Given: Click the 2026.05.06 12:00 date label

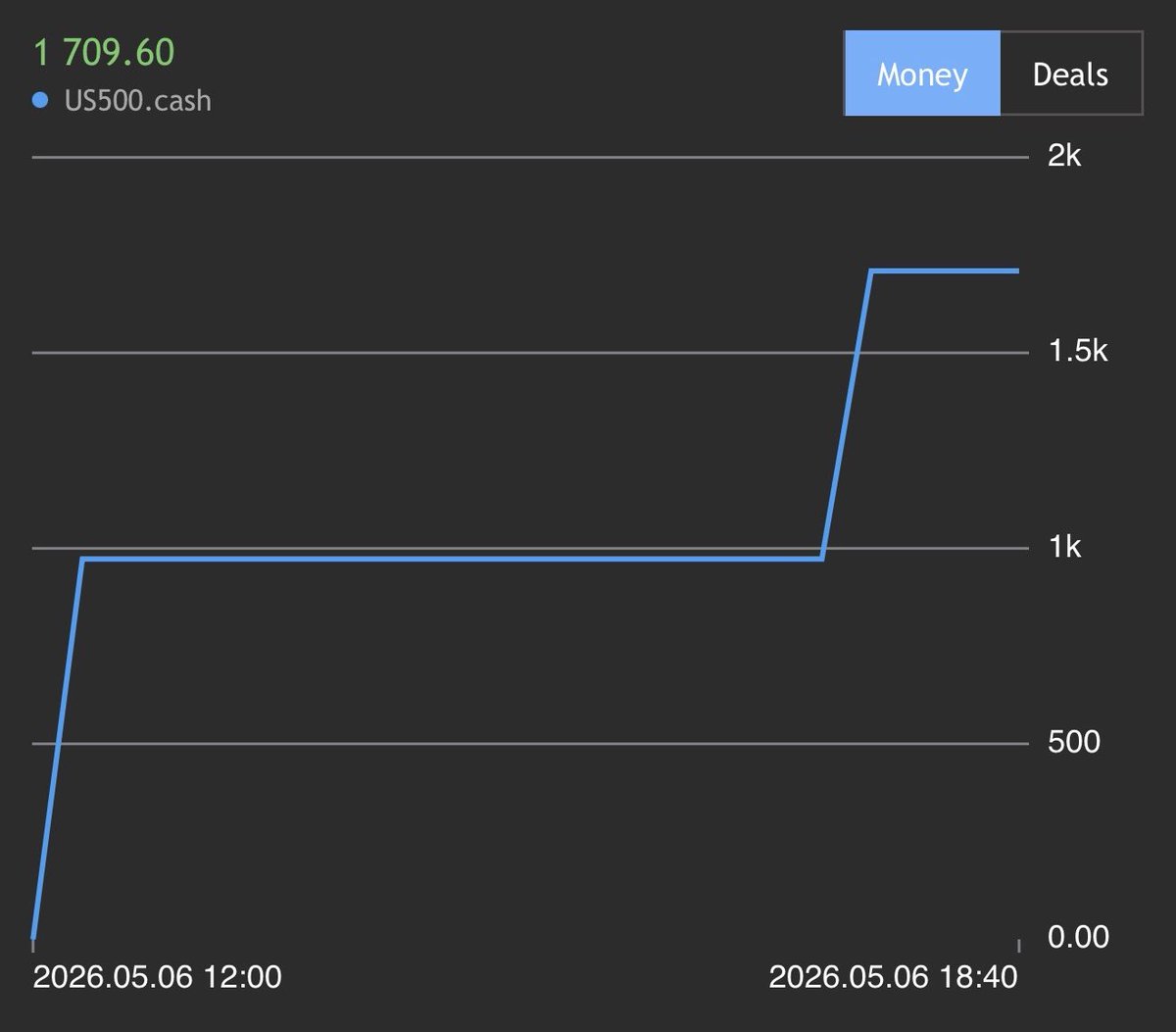Looking at the screenshot, I should coord(158,977).
